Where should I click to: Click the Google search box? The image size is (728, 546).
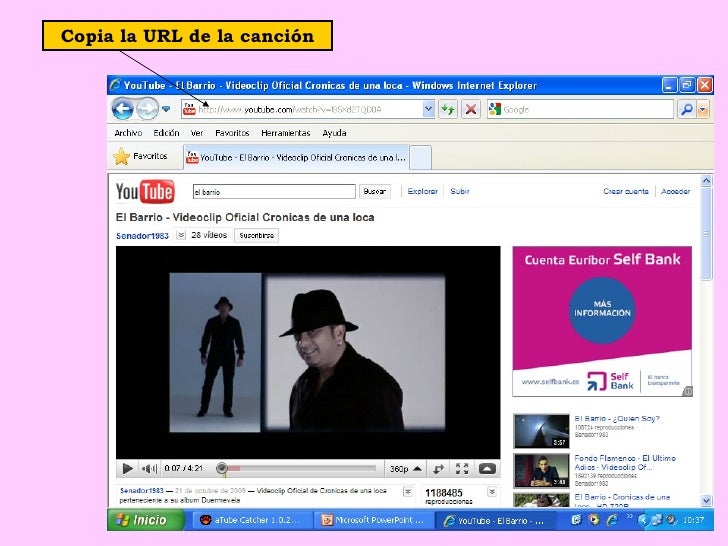pos(580,110)
